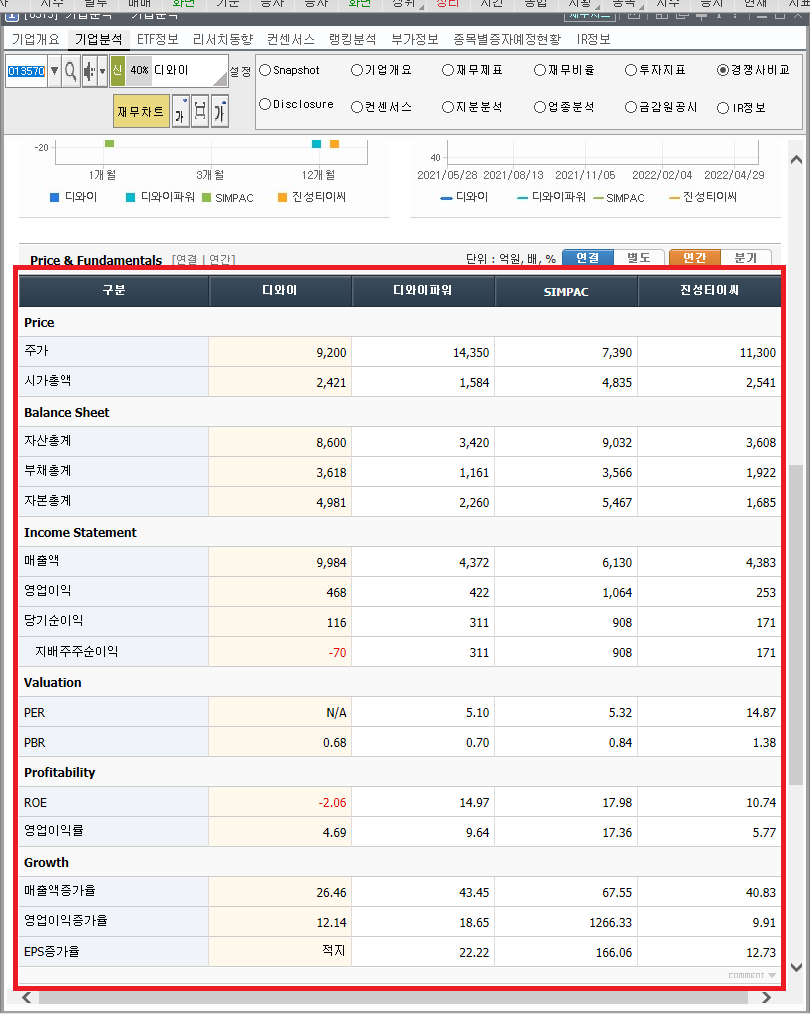Open the 부가정보 tab

coord(415,39)
